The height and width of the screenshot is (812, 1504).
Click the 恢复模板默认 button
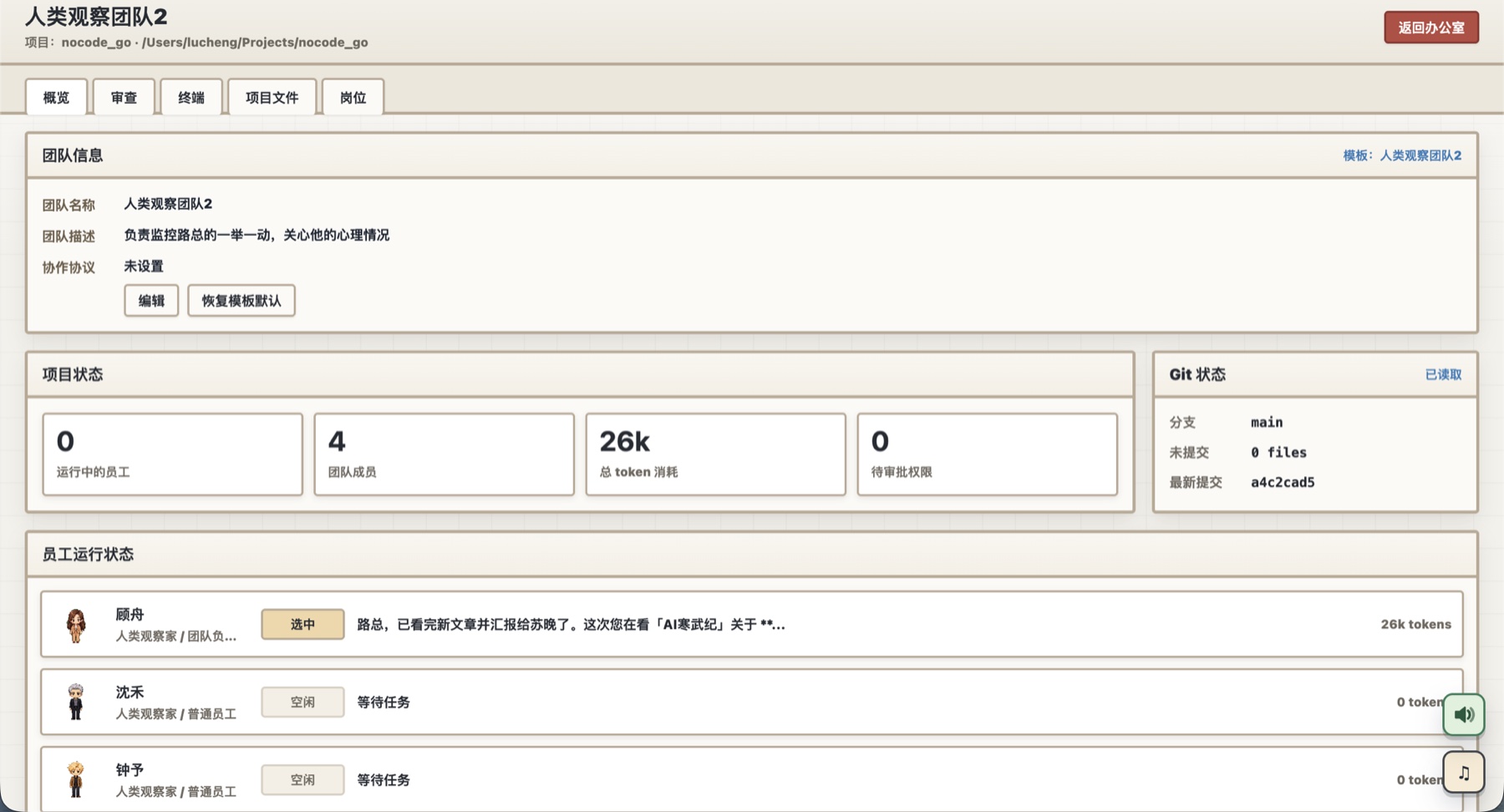(x=241, y=301)
